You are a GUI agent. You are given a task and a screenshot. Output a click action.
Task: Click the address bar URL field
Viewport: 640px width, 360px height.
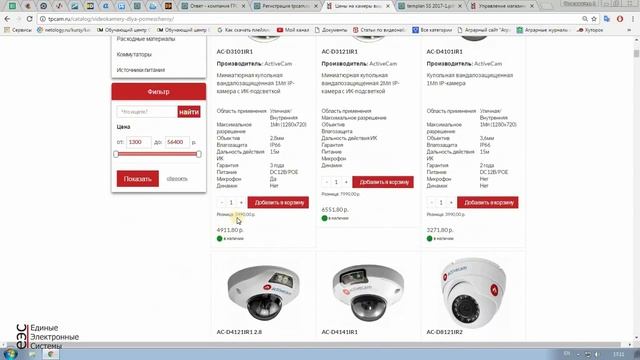(310, 19)
